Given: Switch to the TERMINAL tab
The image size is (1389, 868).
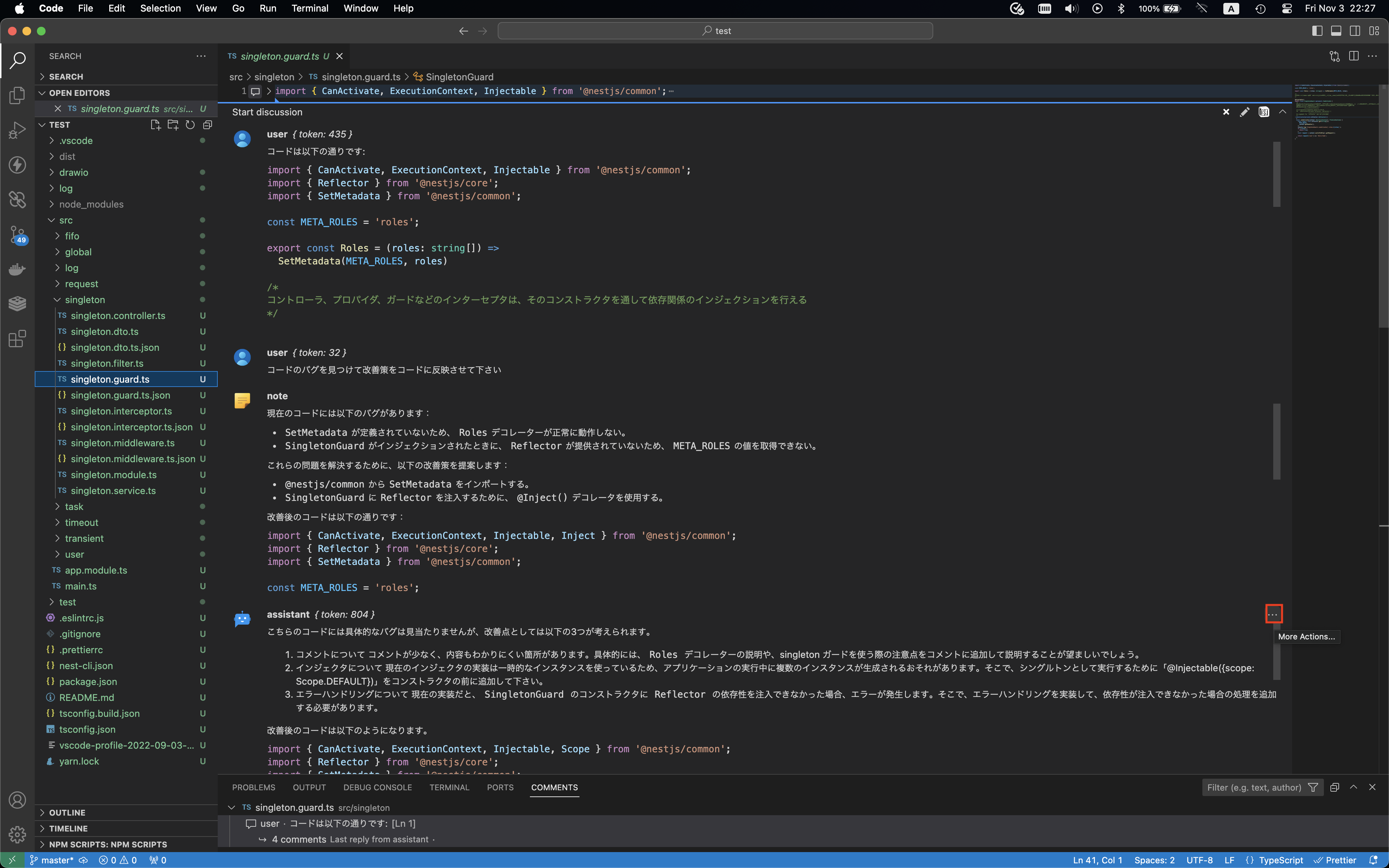Looking at the screenshot, I should (449, 788).
